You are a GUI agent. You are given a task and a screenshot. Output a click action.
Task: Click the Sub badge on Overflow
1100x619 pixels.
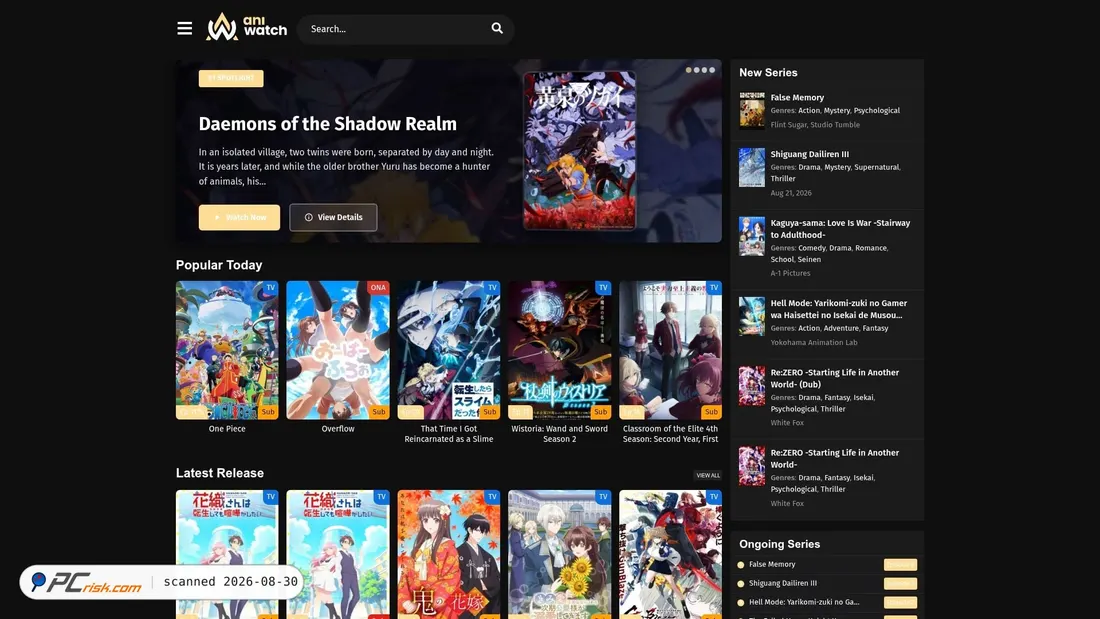tap(379, 412)
